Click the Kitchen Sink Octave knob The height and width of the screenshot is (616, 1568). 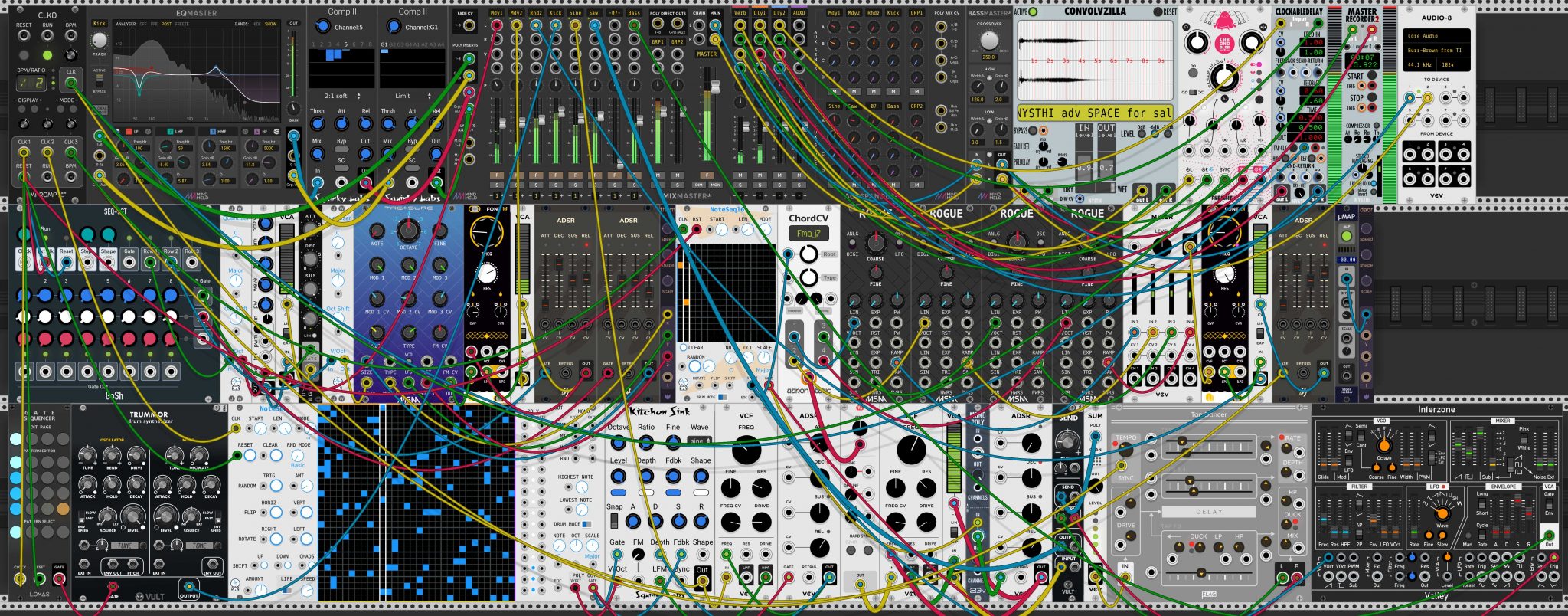pos(619,444)
